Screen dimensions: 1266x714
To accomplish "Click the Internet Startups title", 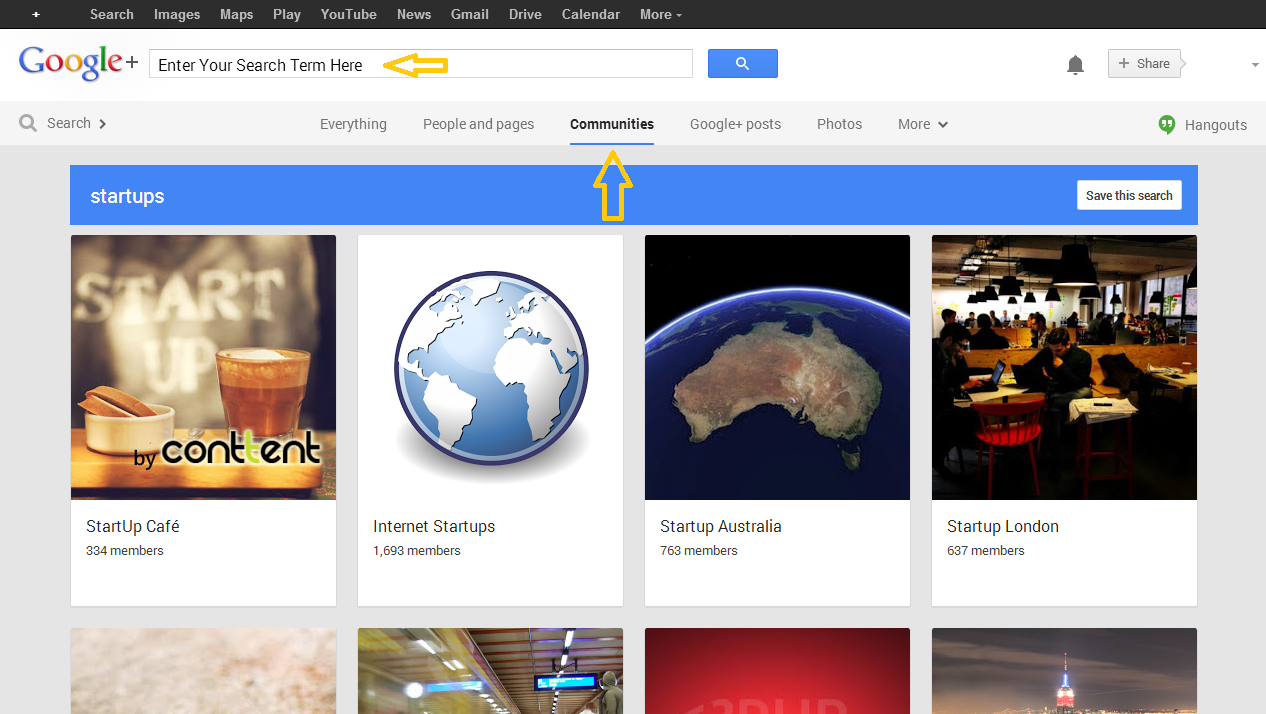I will [x=434, y=526].
